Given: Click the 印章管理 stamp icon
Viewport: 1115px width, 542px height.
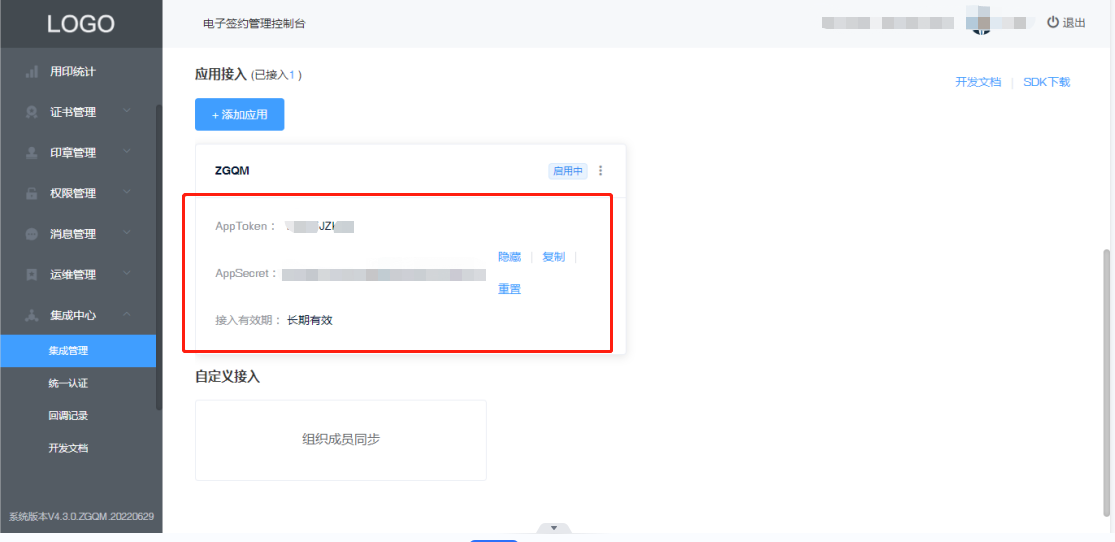Looking at the screenshot, I should pyautogui.click(x=31, y=153).
